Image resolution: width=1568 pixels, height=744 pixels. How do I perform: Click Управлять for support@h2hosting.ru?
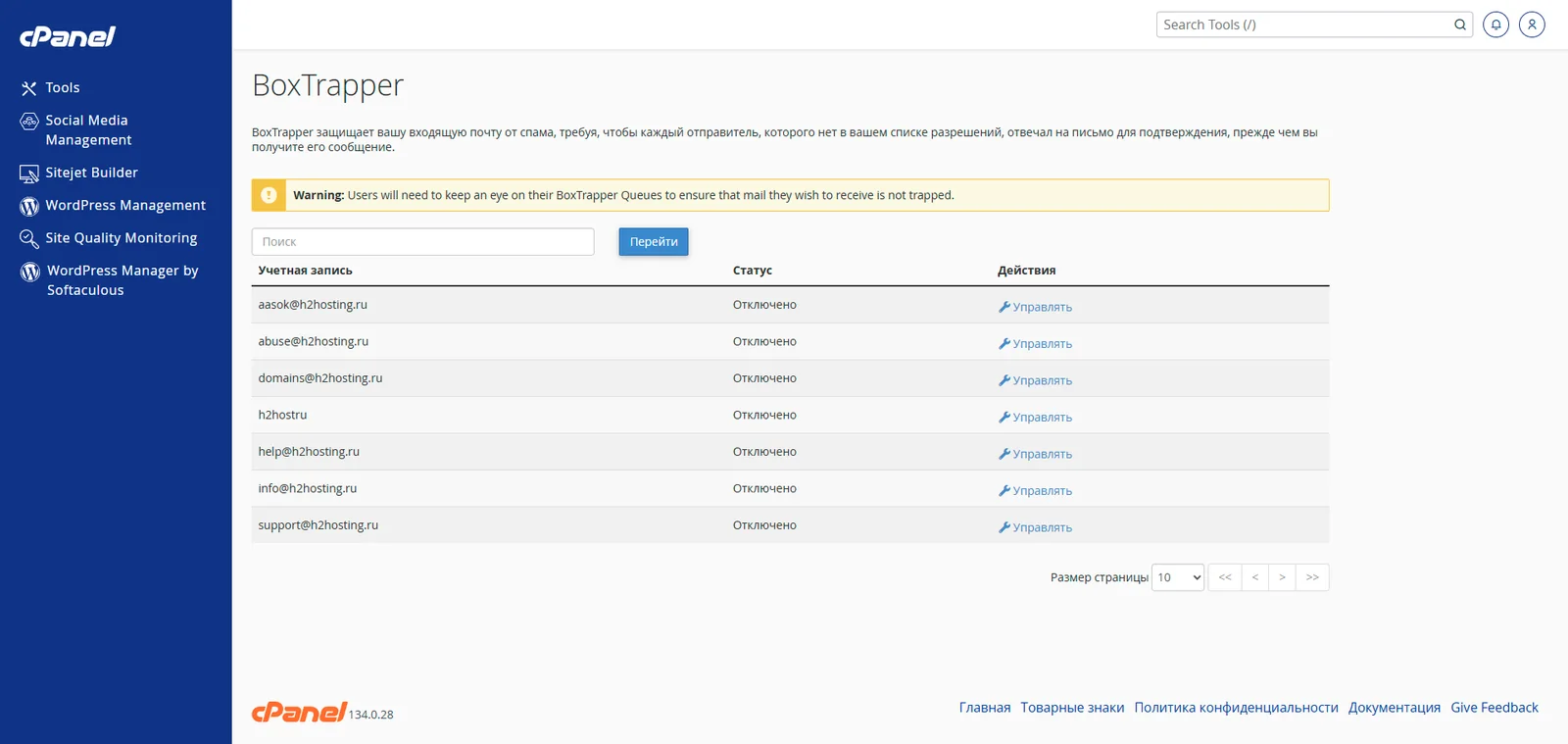point(1043,527)
